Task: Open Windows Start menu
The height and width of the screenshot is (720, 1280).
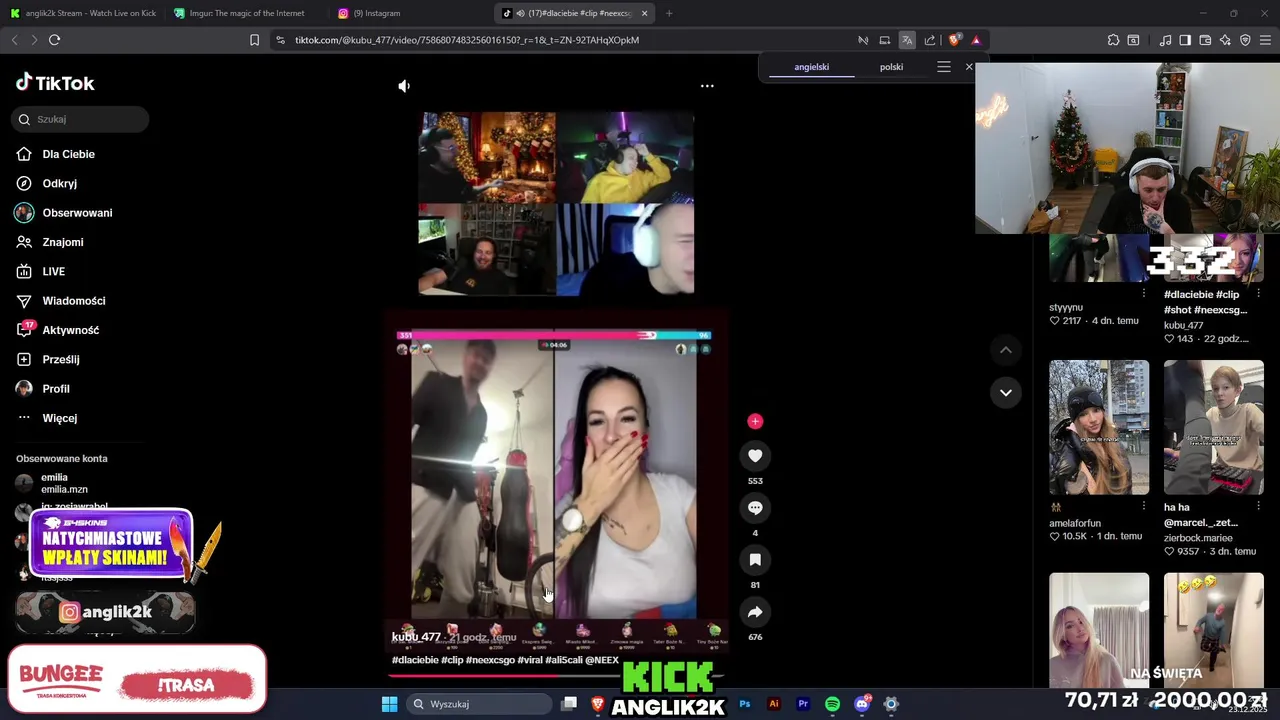Action: pos(389,704)
